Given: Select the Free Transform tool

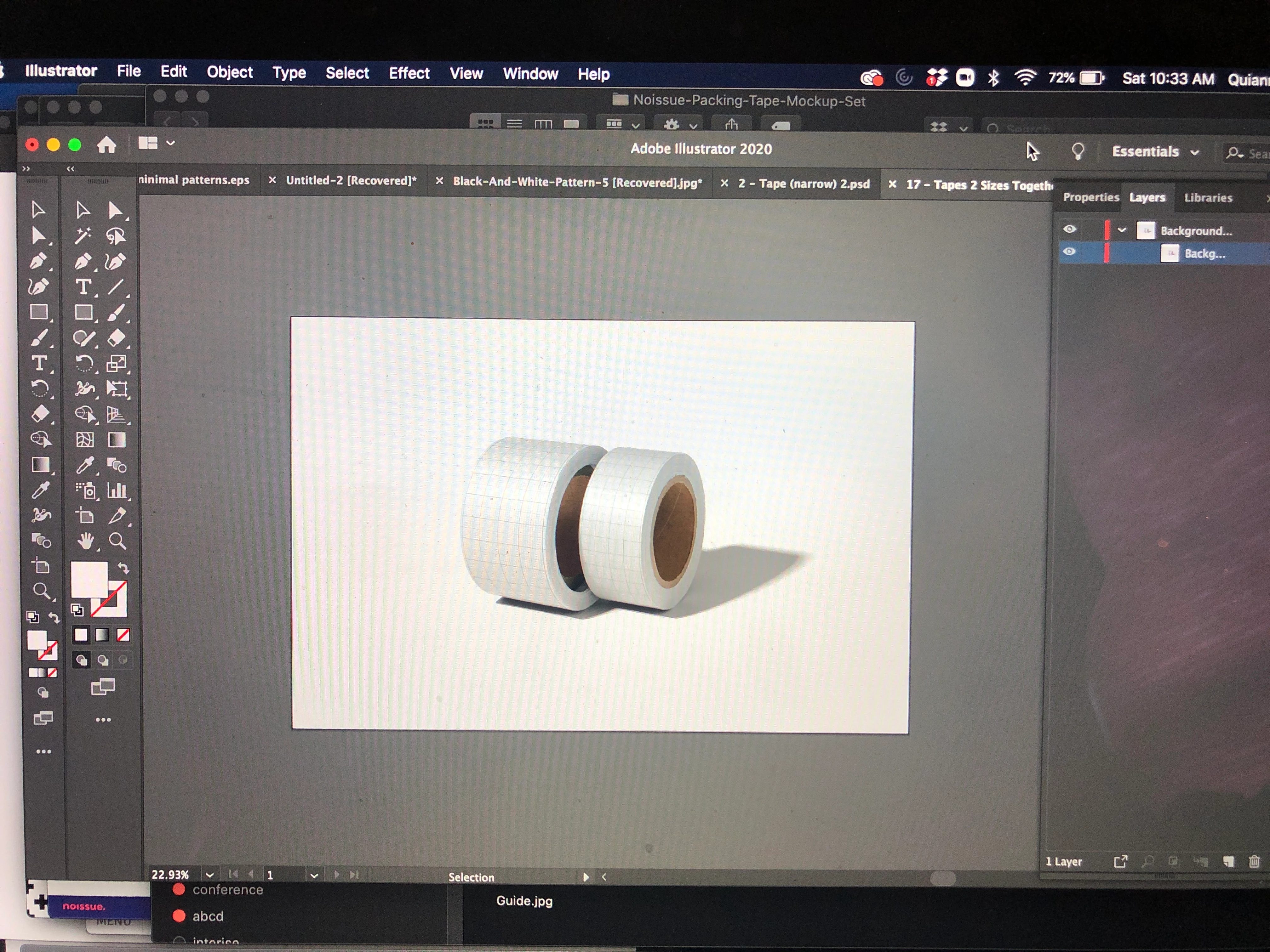Looking at the screenshot, I should 117,389.
